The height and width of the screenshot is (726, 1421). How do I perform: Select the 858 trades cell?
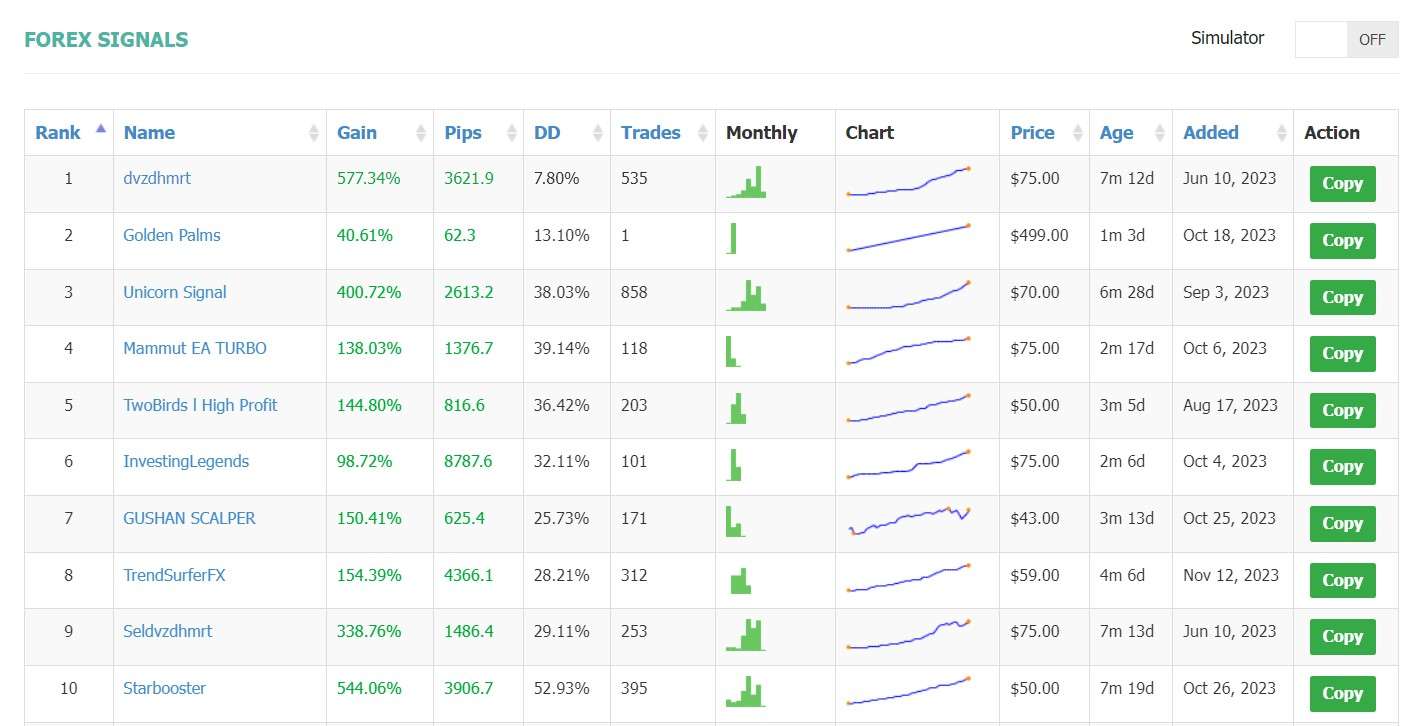point(634,292)
